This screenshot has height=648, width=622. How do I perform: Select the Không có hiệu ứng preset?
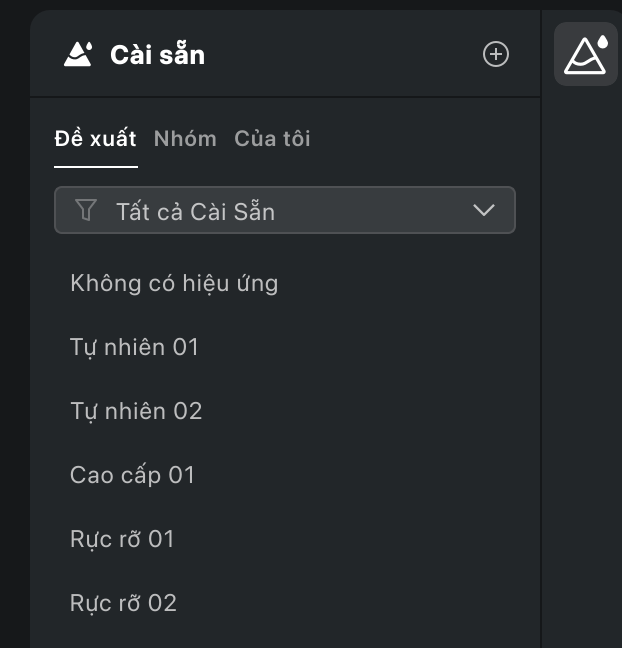pyautogui.click(x=174, y=284)
